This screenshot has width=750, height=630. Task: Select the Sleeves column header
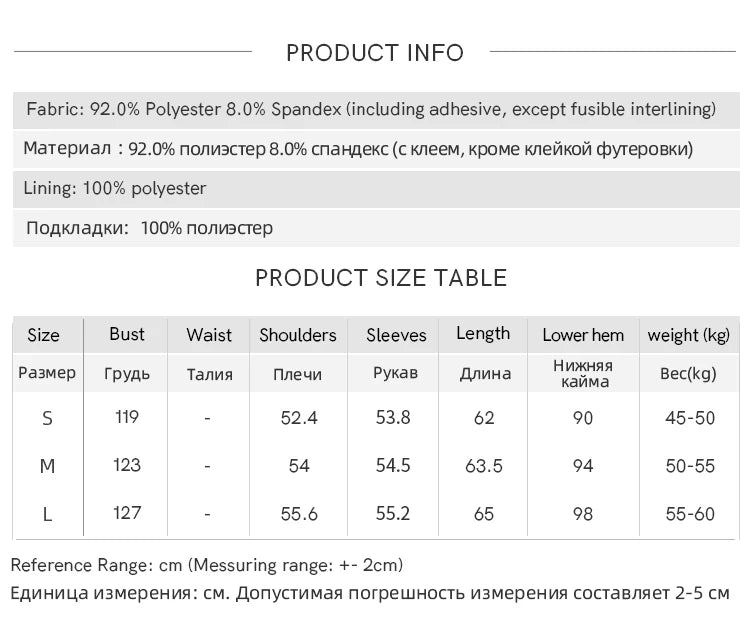396,335
